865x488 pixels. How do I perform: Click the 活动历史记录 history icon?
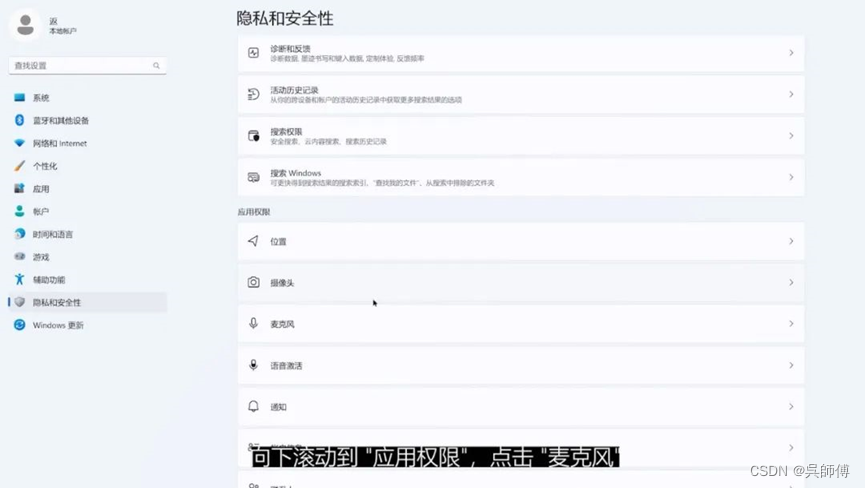click(x=253, y=94)
